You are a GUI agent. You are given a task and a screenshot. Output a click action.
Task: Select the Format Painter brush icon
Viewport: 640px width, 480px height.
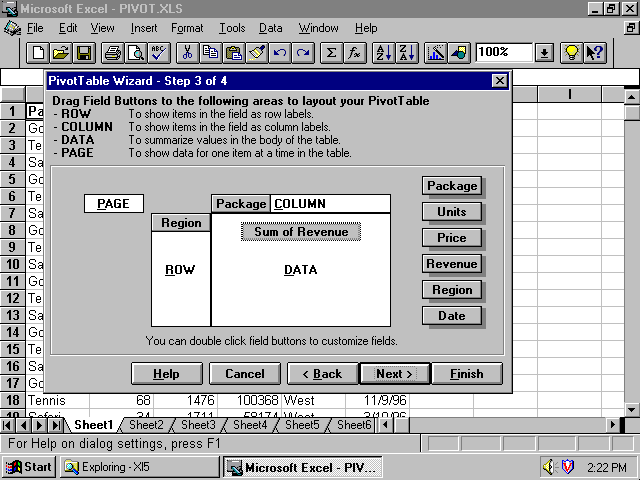pyautogui.click(x=257, y=53)
